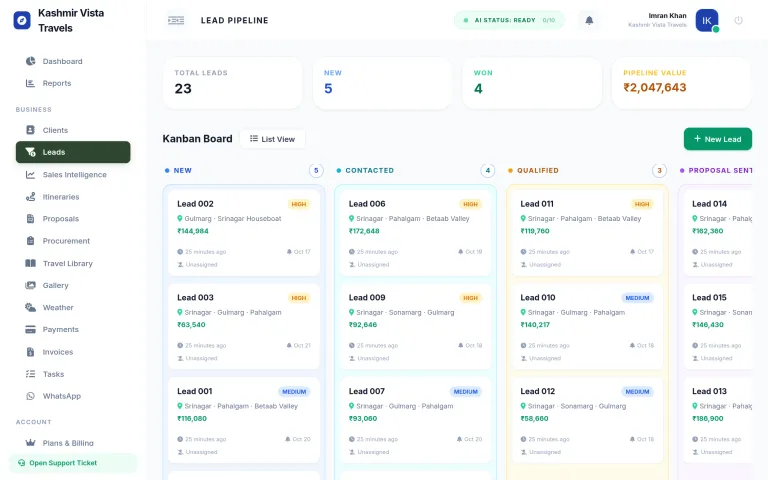Open notifications with the bell icon
The height and width of the screenshot is (480, 768).
(589, 21)
